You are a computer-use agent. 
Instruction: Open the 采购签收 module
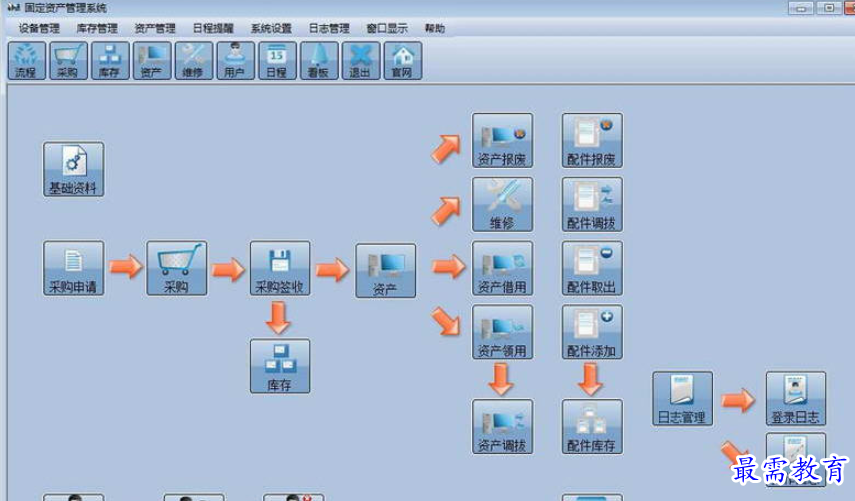(x=280, y=268)
